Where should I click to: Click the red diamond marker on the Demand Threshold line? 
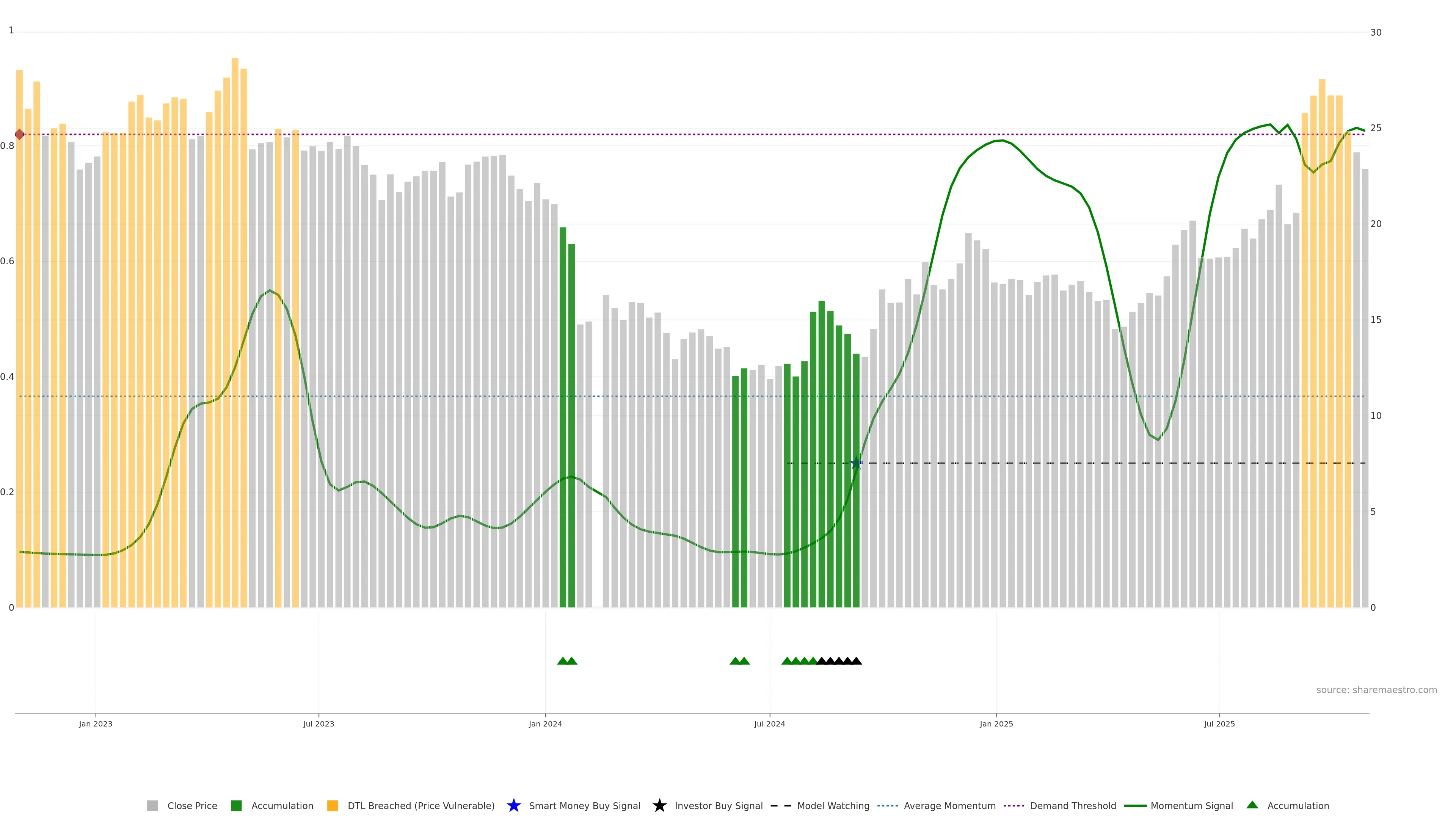coord(20,135)
